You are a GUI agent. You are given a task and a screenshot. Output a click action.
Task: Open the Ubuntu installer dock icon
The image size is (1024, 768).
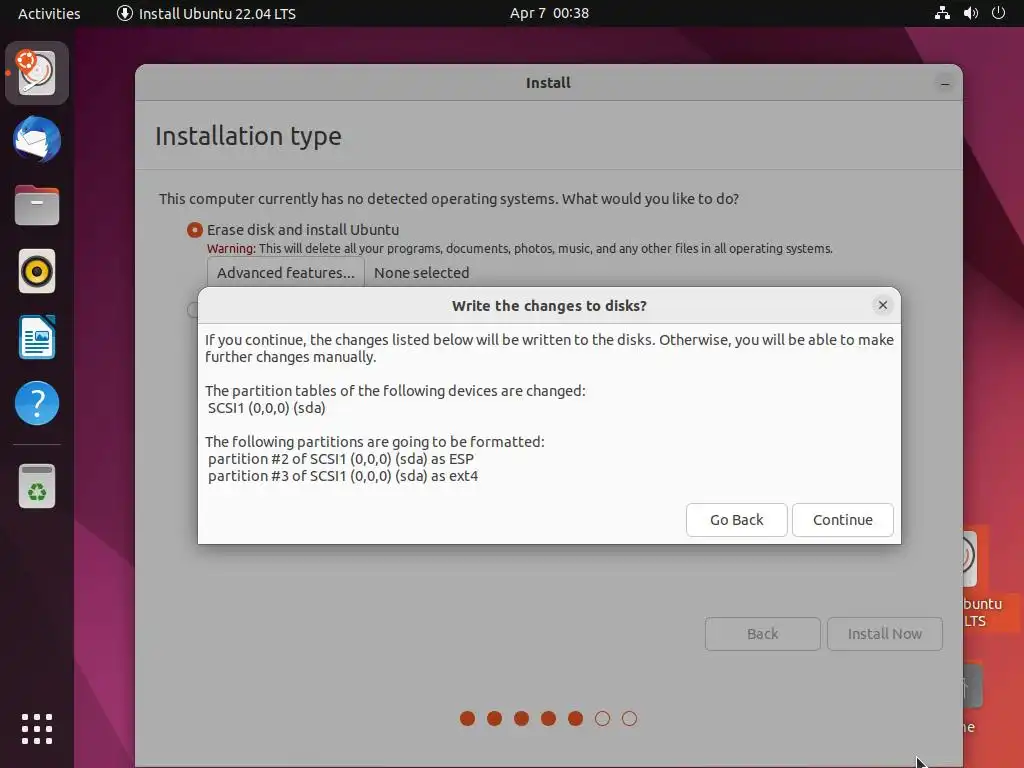[x=37, y=73]
